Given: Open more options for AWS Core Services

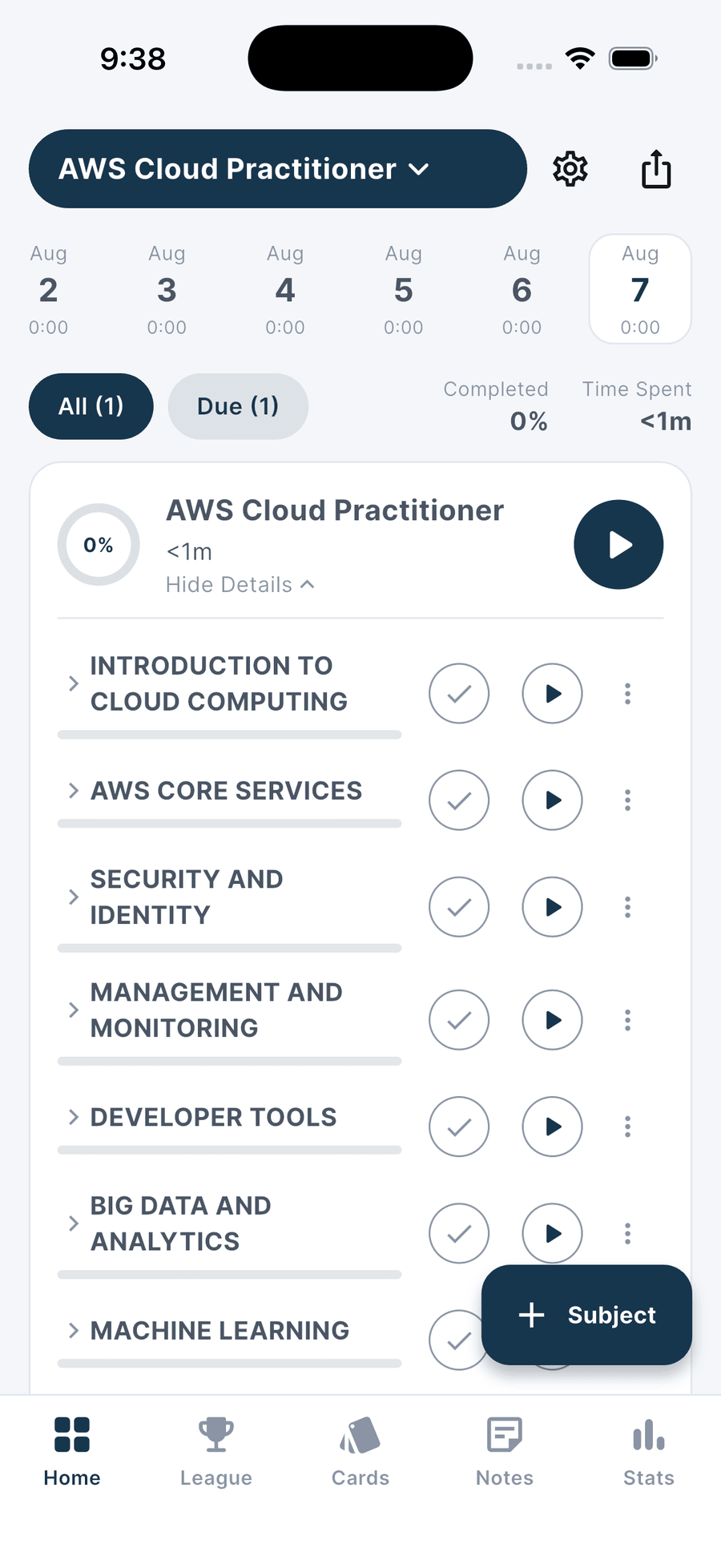Looking at the screenshot, I should (627, 800).
